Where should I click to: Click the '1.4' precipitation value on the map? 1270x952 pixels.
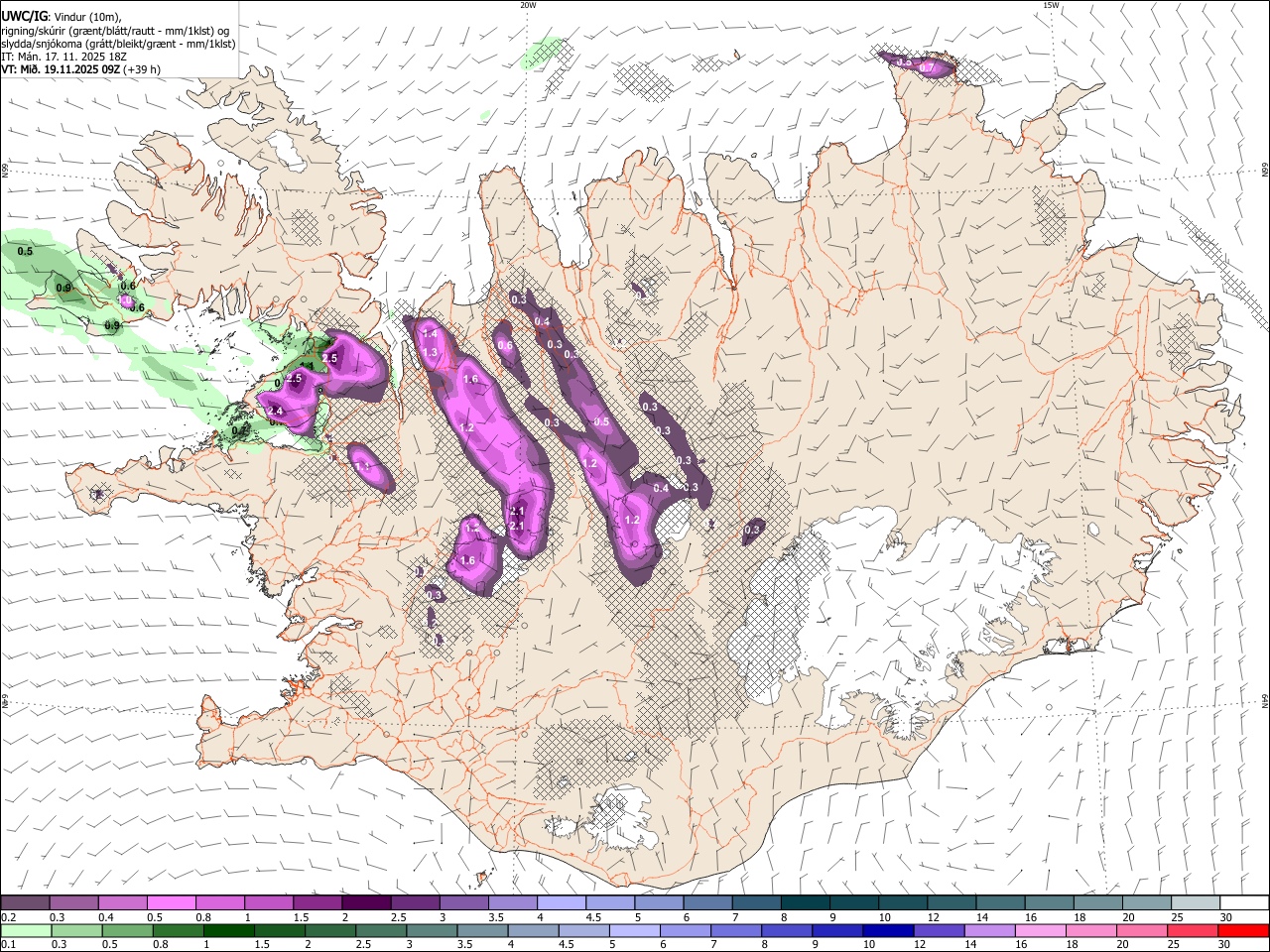click(x=430, y=335)
